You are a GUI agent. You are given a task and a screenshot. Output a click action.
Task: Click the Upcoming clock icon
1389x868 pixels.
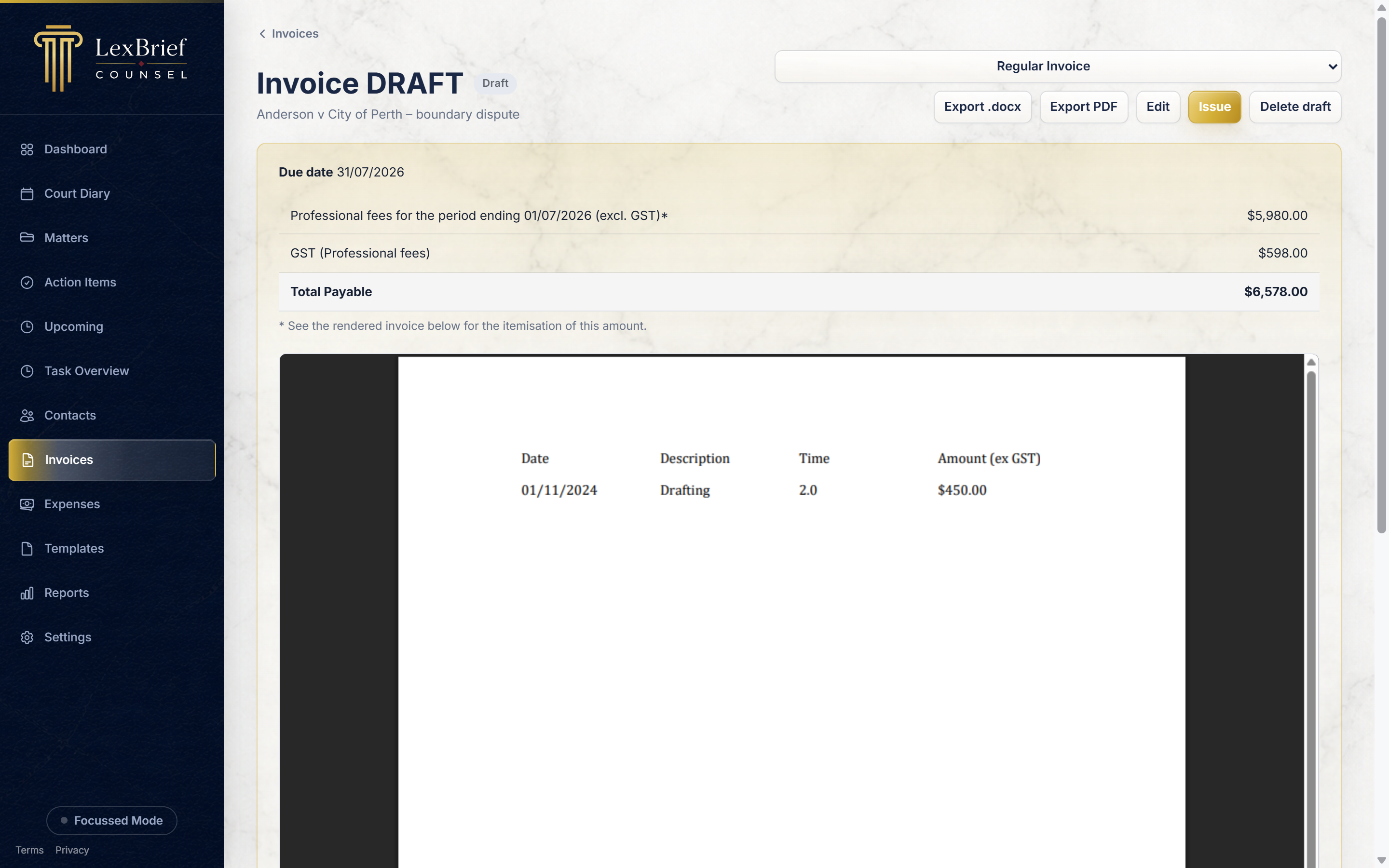[27, 326]
